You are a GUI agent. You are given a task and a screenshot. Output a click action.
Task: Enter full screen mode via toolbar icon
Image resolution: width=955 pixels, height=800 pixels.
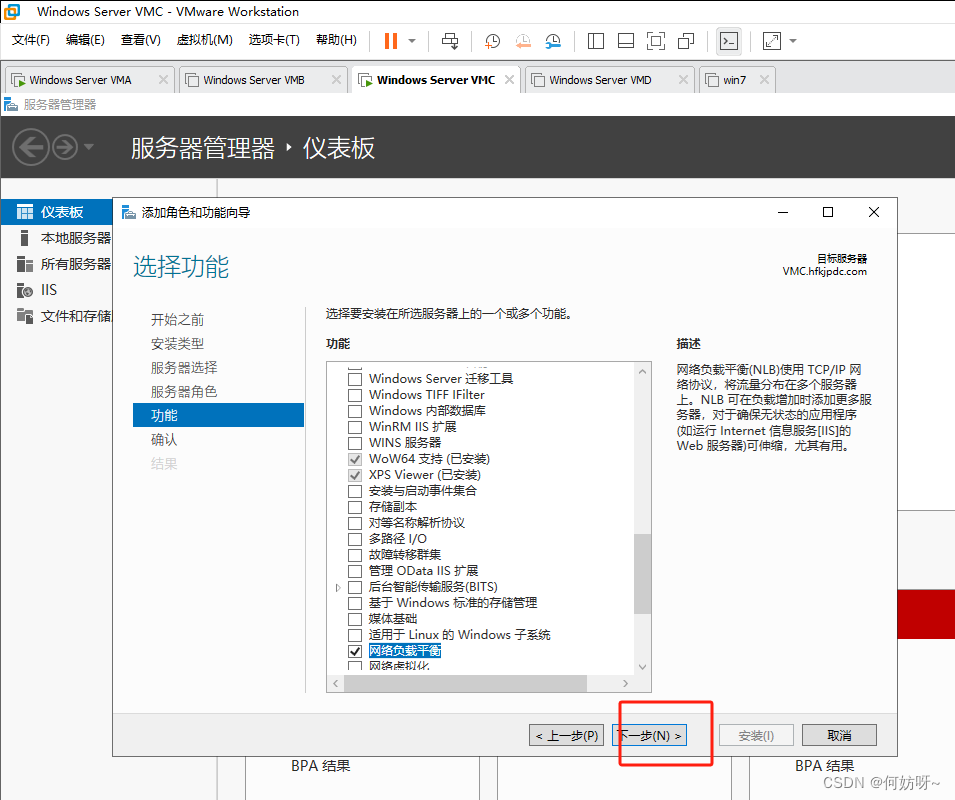(x=655, y=41)
